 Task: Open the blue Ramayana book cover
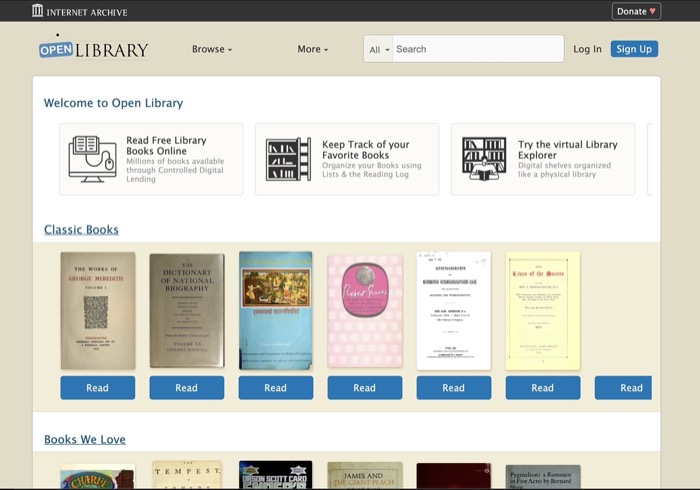click(275, 311)
